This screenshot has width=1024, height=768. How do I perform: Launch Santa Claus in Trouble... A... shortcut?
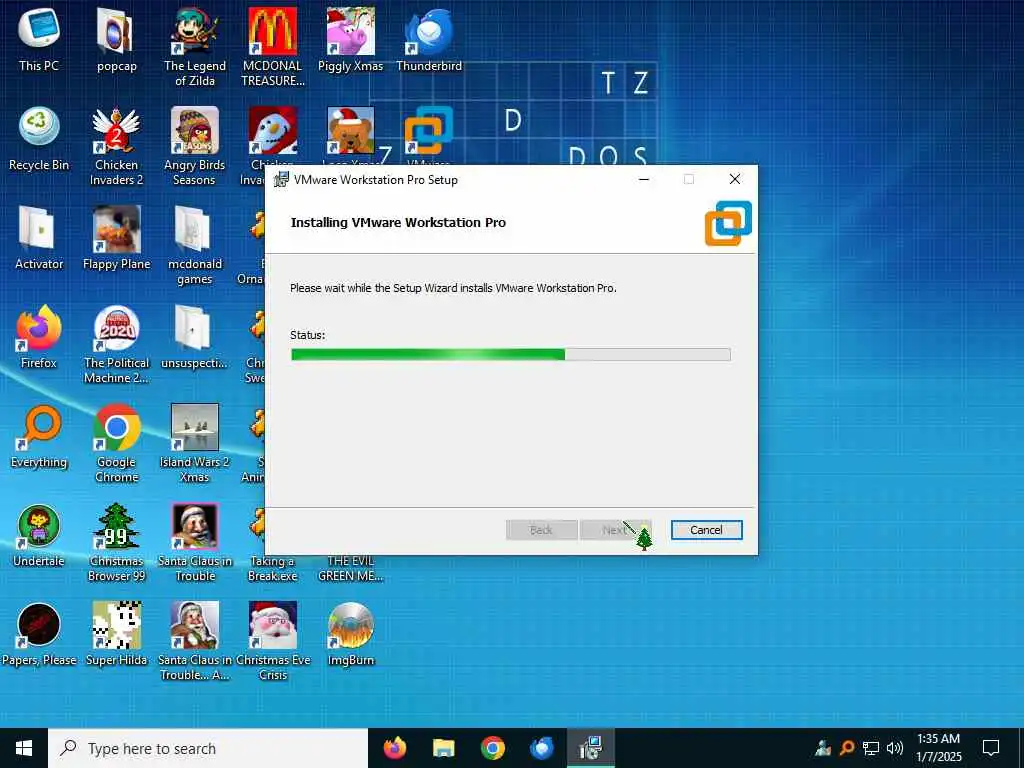coord(195,643)
